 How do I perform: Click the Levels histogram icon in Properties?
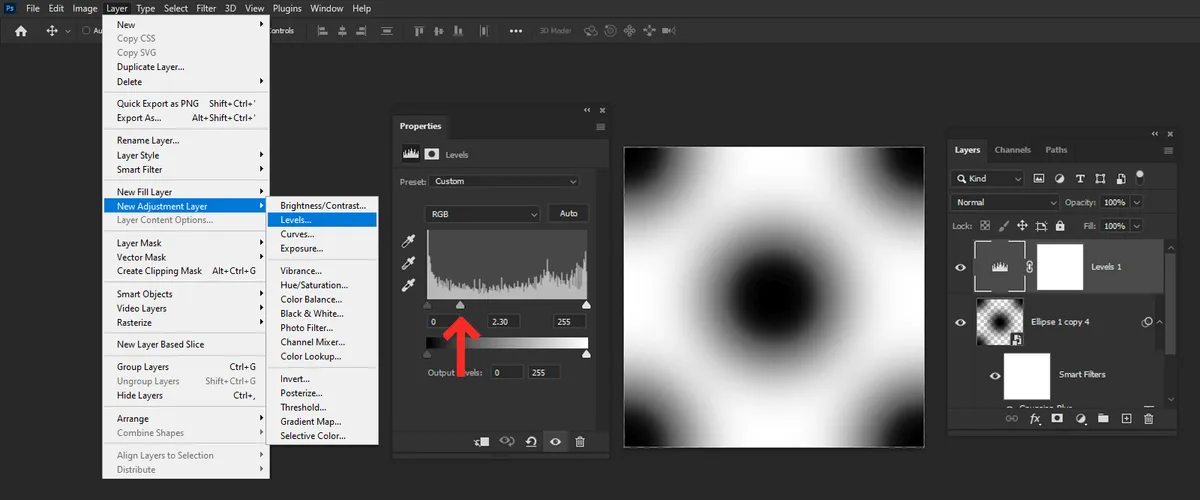point(410,154)
